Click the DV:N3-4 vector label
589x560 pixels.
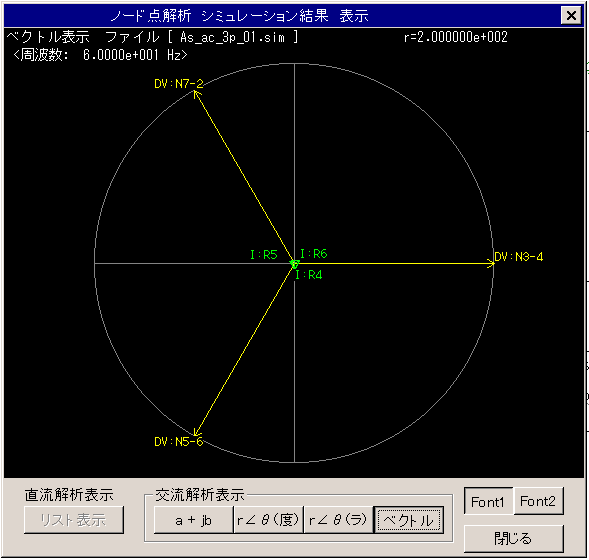coord(519,257)
